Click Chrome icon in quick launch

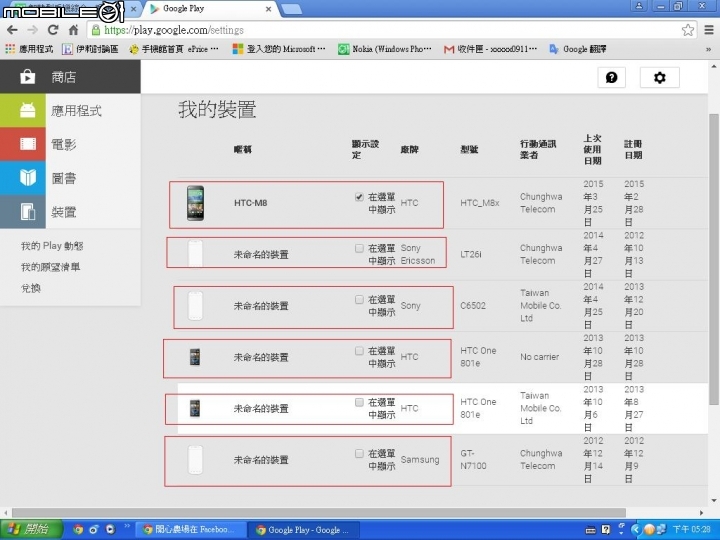pyautogui.click(x=78, y=529)
